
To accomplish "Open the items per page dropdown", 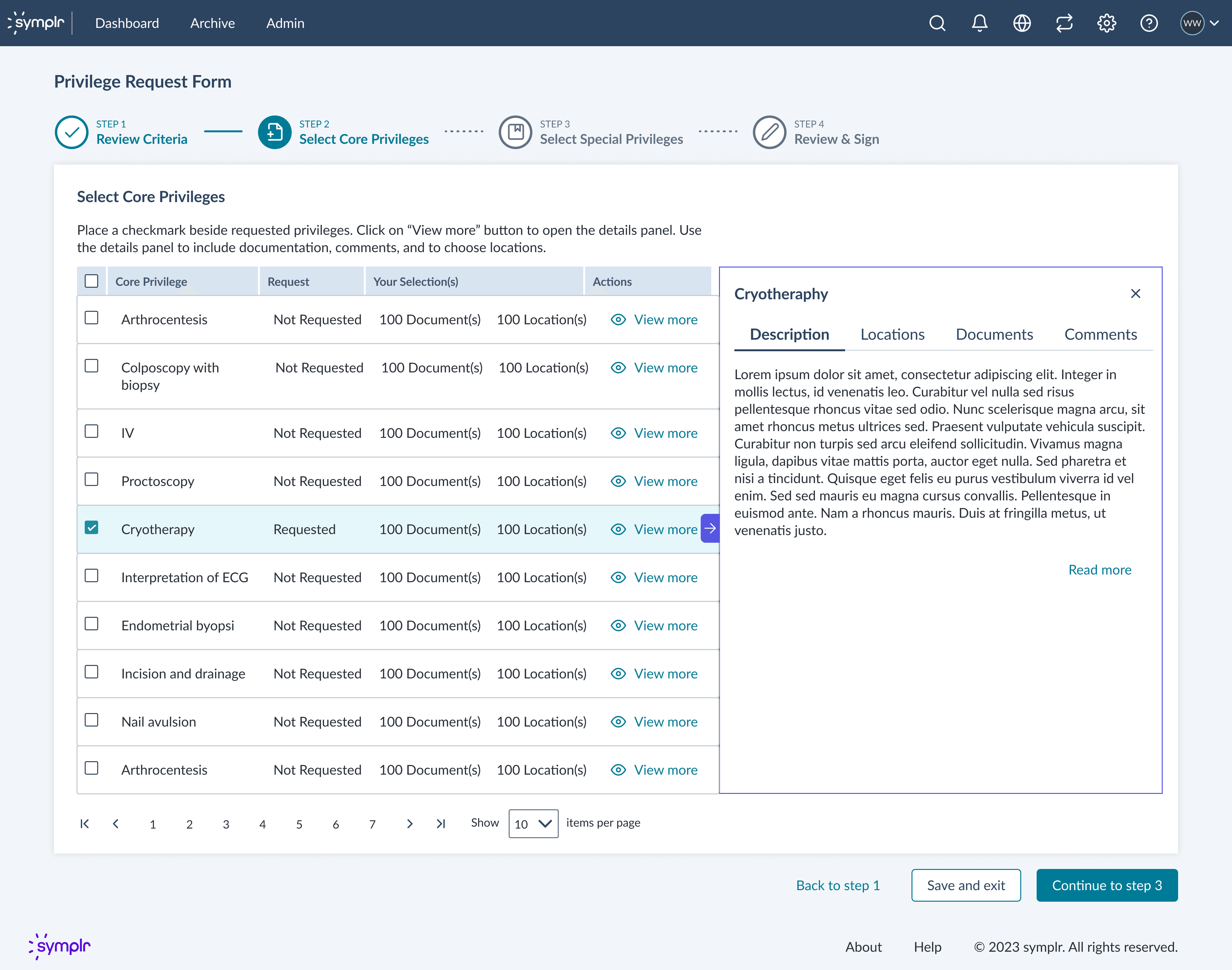I will pyautogui.click(x=533, y=823).
